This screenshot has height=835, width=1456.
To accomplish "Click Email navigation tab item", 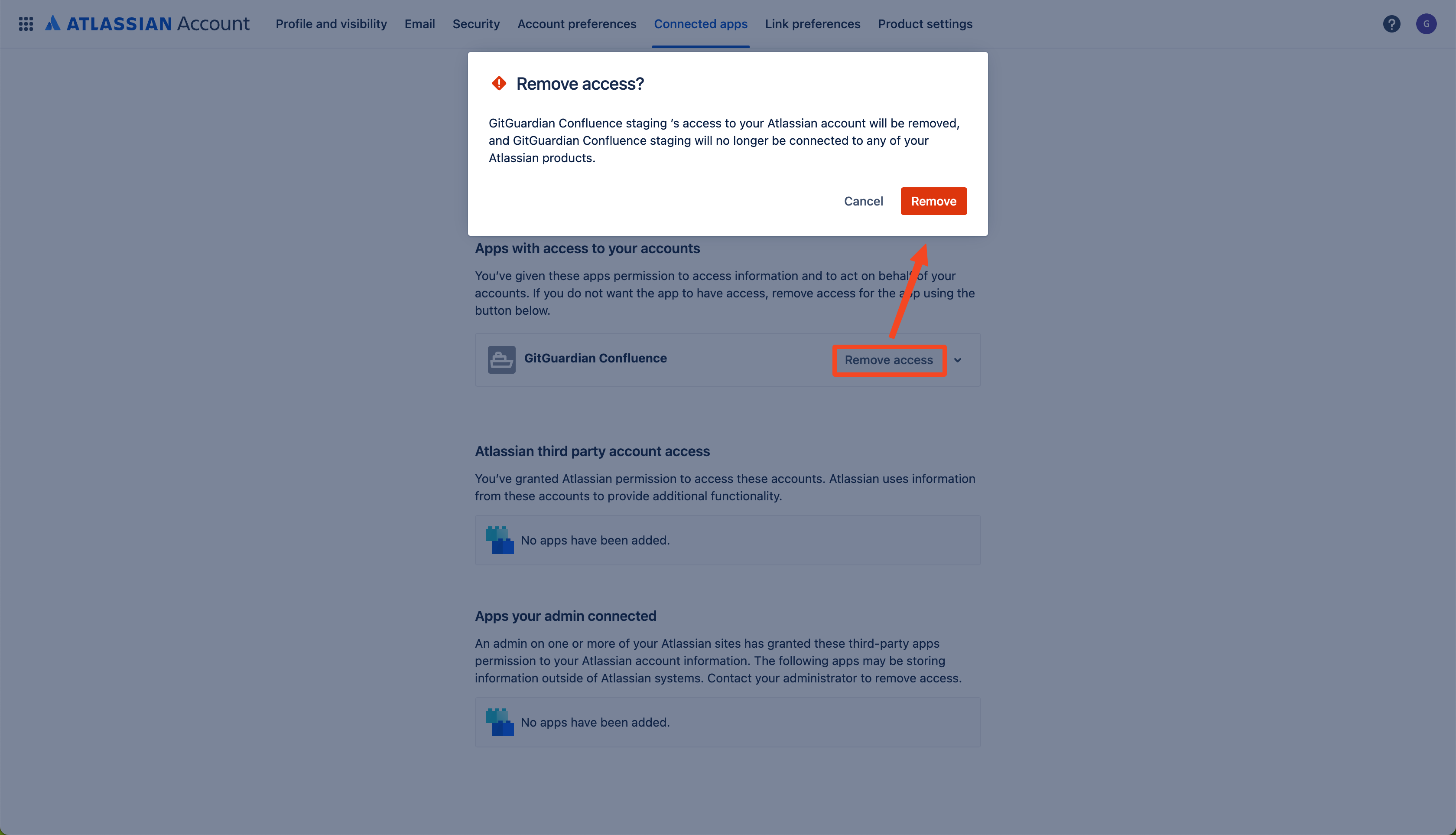I will click(419, 23).
